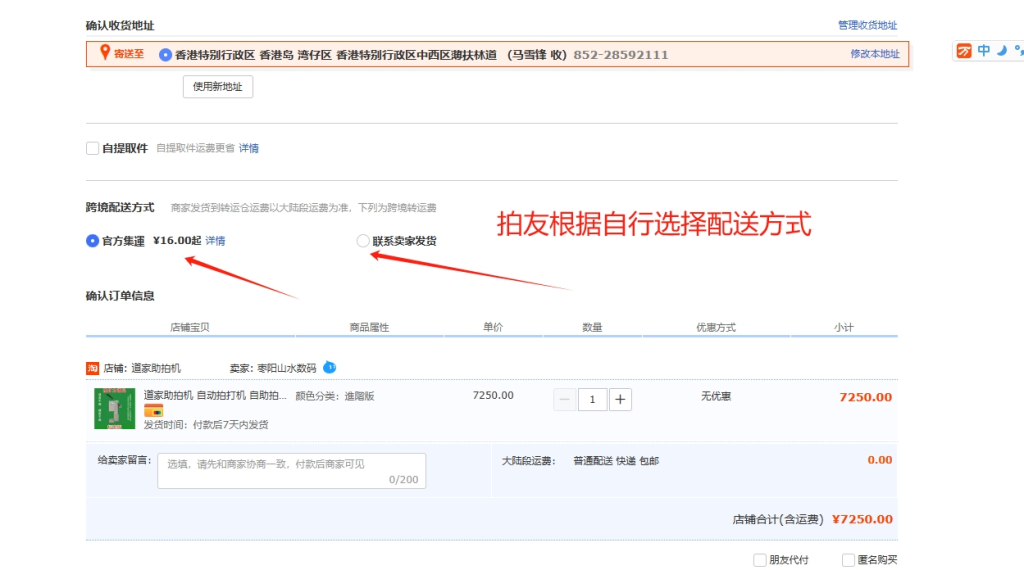Click the seller message input field
Image resolution: width=1024 pixels, height=570 pixels.
(x=291, y=470)
